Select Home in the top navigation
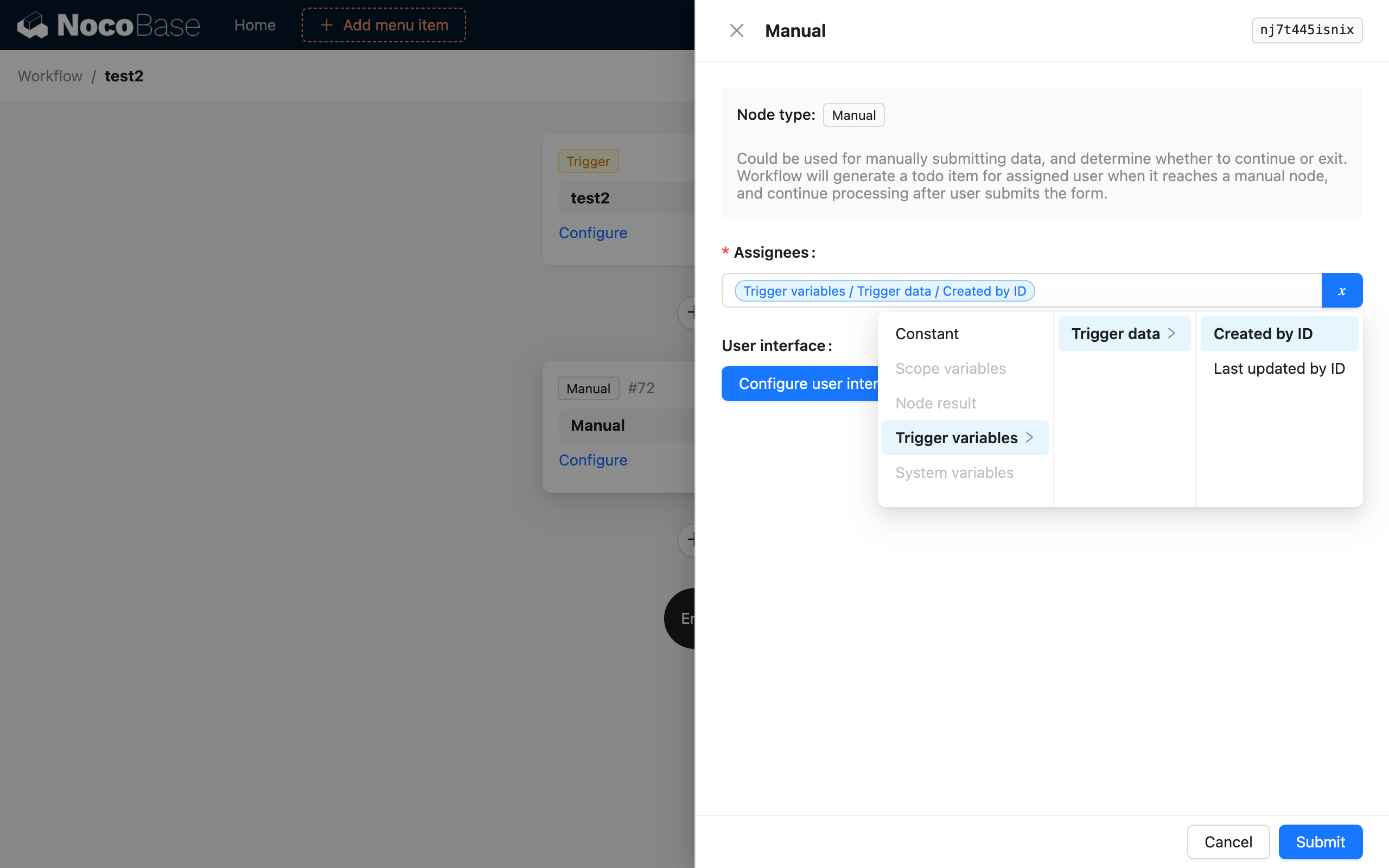The width and height of the screenshot is (1389, 868). [x=254, y=25]
